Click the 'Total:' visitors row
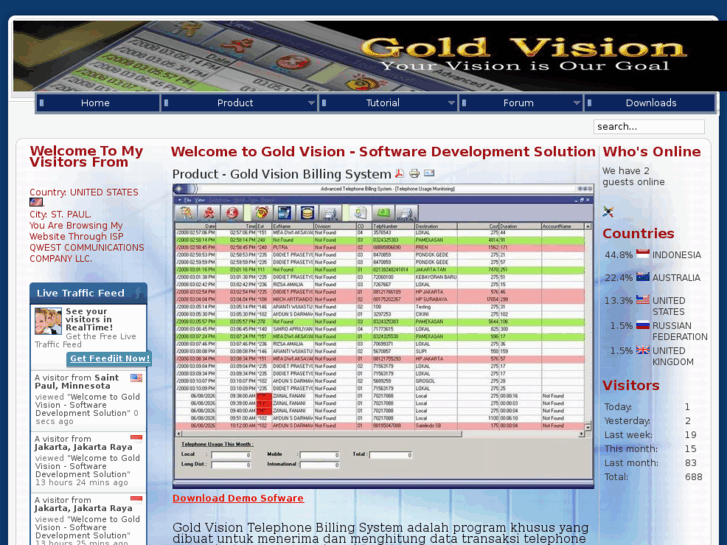Image resolution: width=727 pixels, height=545 pixels. [x=653, y=477]
